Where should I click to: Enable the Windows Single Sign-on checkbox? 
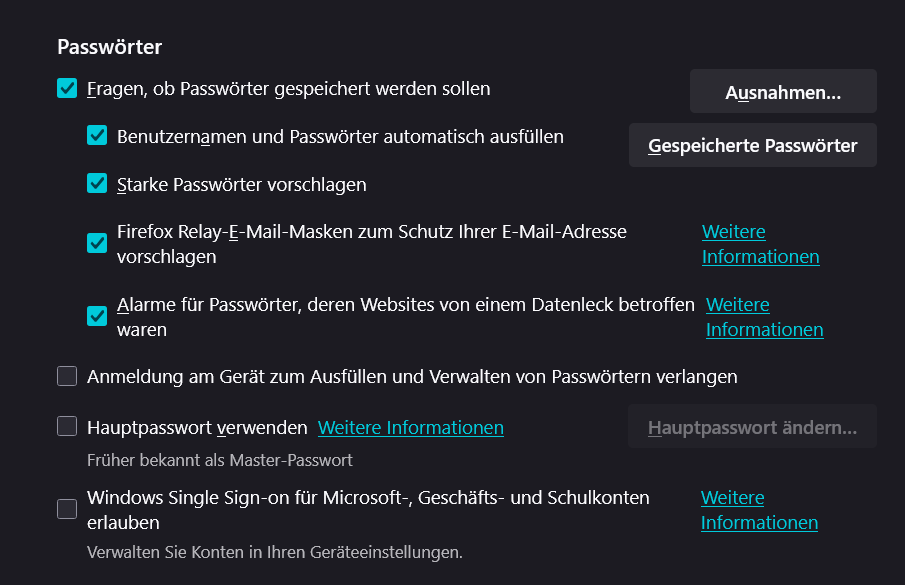coord(67,509)
